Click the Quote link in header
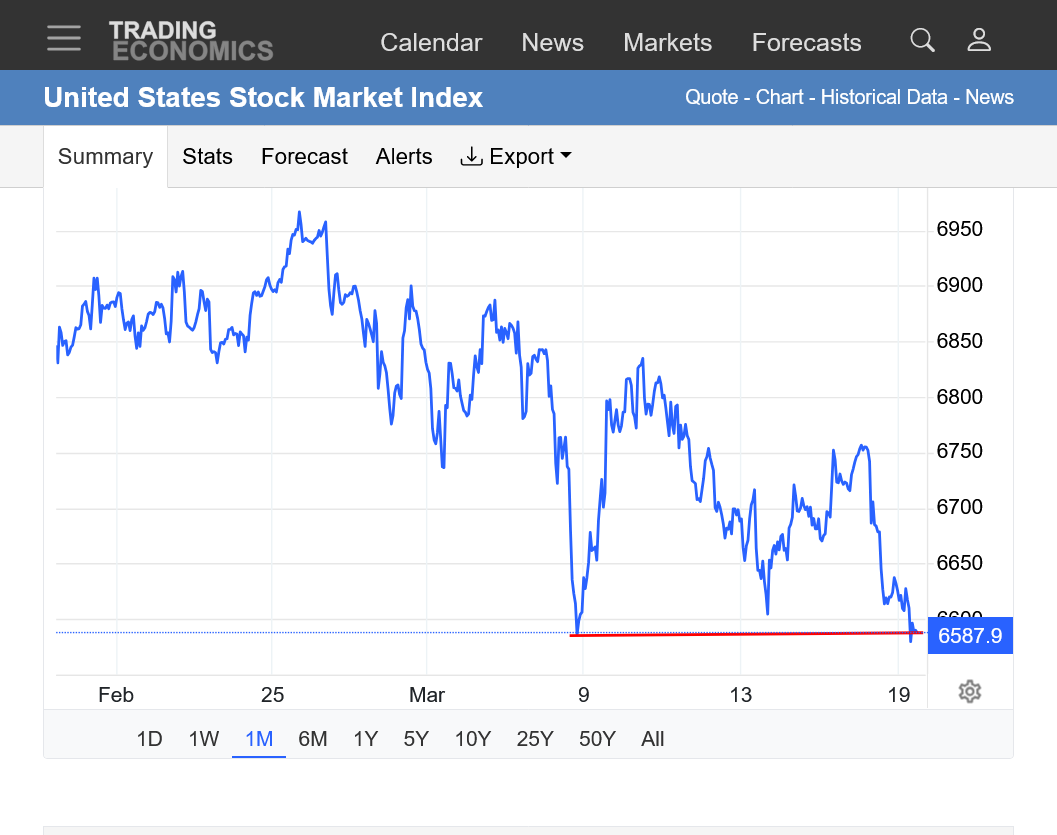Screen dimensions: 1057x835 click(711, 98)
